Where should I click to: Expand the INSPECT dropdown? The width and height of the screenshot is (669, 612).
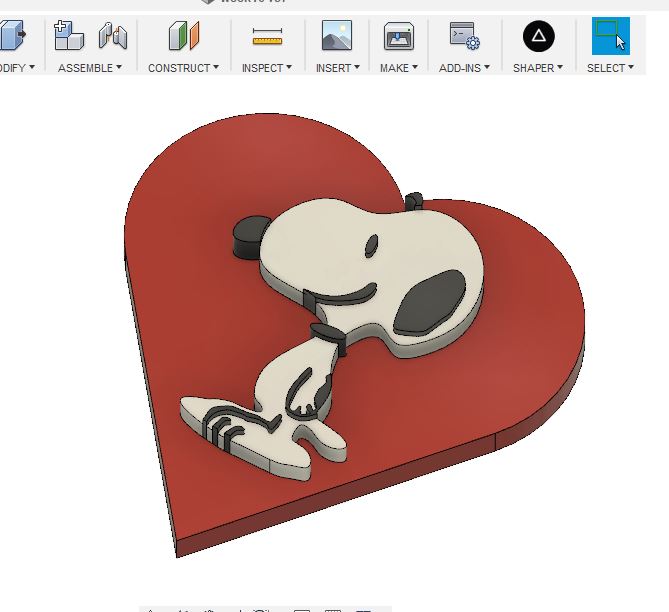click(x=267, y=68)
